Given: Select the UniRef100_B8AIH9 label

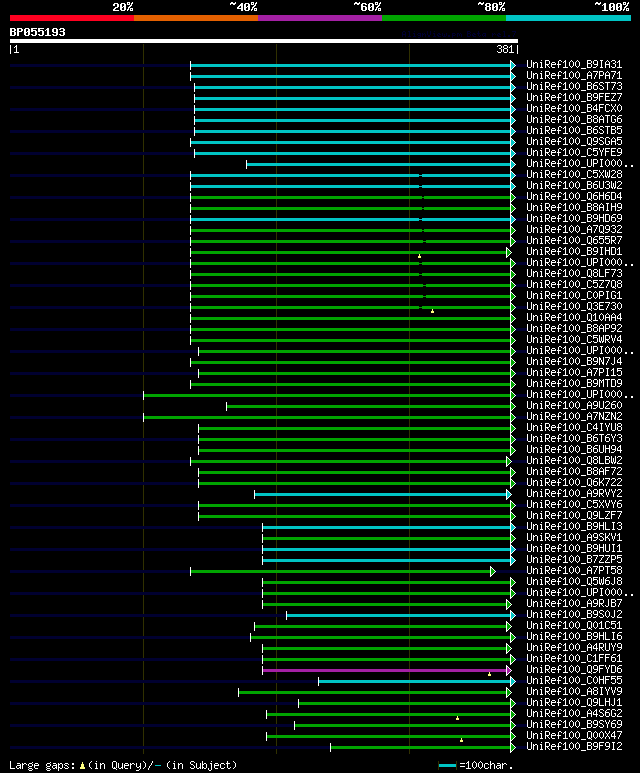Looking at the screenshot, I should [574, 208].
